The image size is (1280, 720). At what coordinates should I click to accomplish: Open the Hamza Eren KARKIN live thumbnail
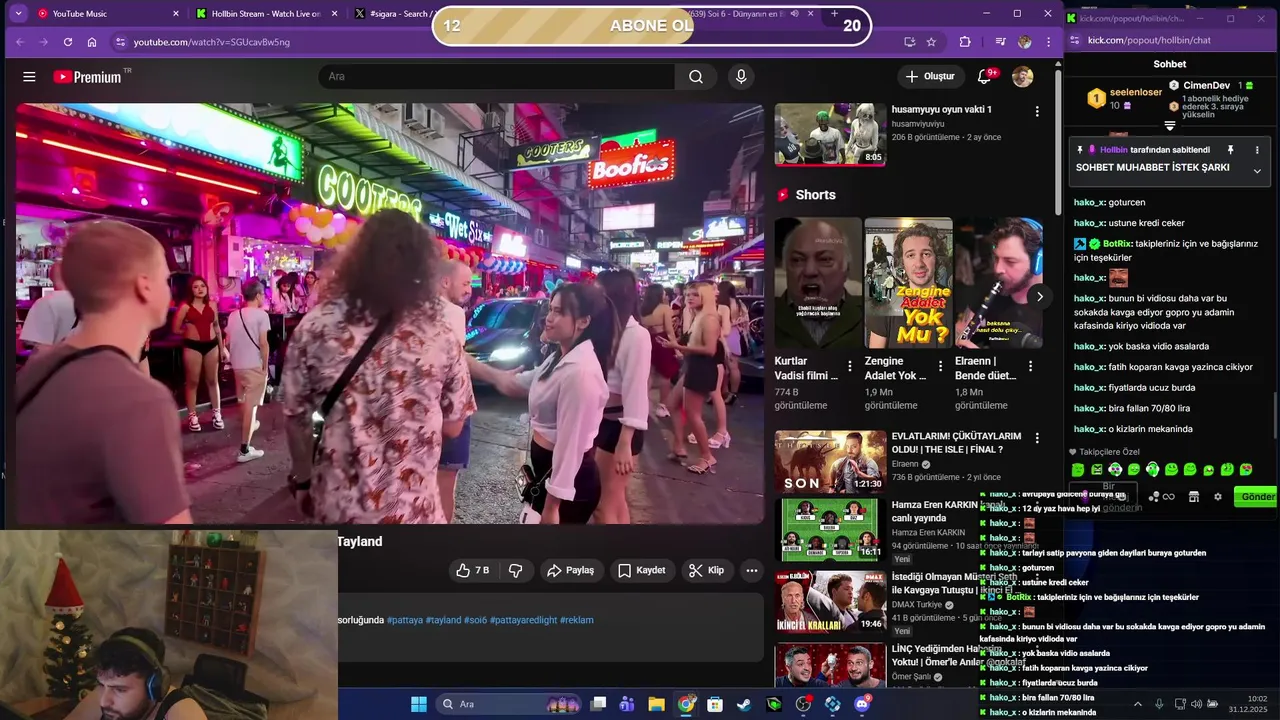pos(830,529)
